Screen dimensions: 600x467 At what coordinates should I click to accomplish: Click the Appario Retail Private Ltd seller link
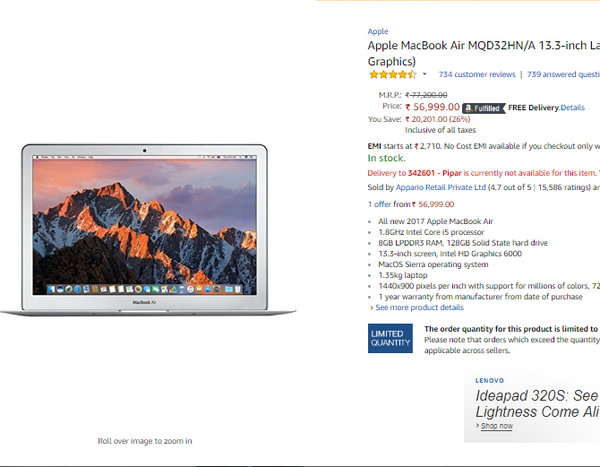coord(440,187)
